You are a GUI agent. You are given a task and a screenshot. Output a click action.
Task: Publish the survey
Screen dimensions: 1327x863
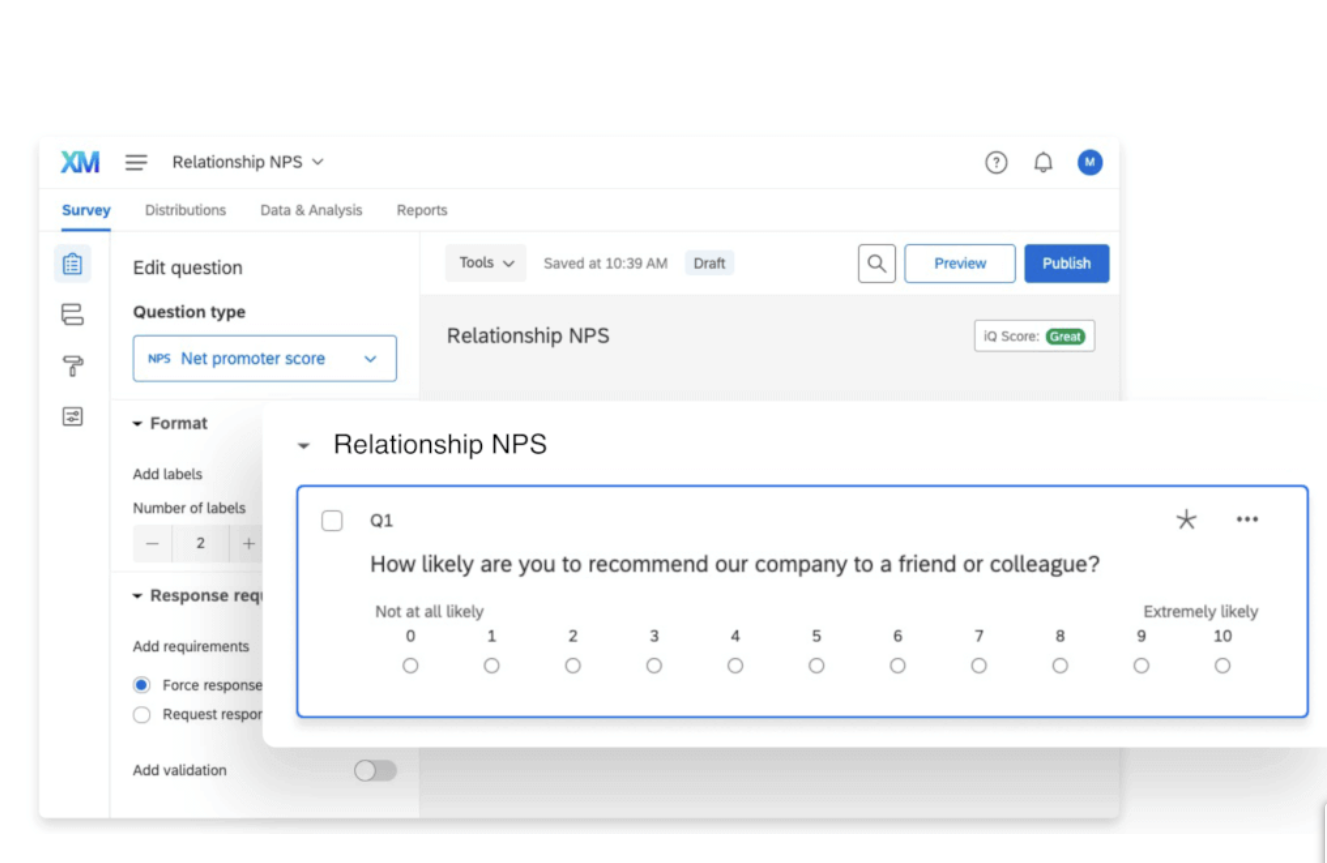[x=1066, y=263]
